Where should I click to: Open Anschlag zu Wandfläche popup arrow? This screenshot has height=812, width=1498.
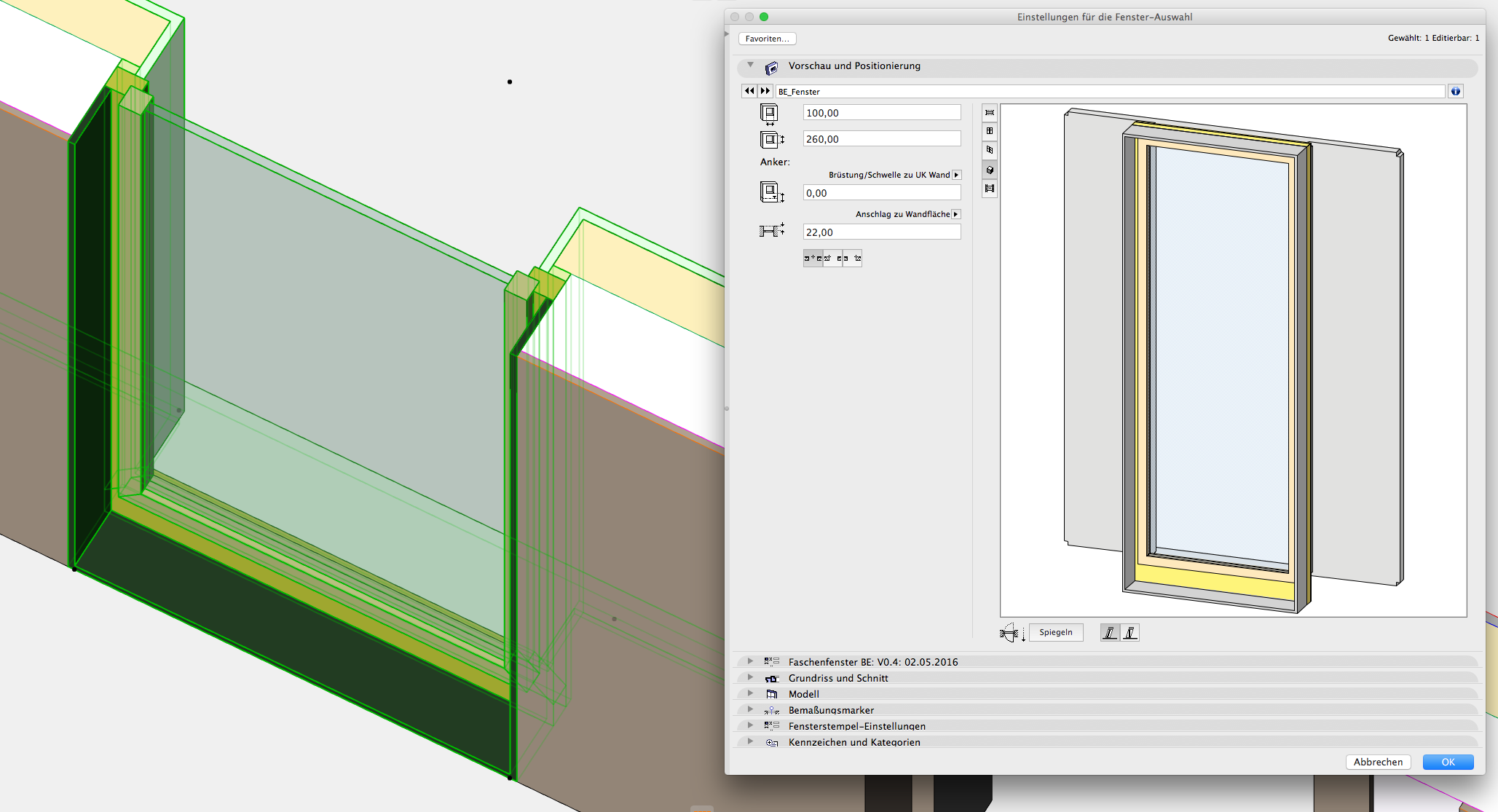pyautogui.click(x=956, y=214)
